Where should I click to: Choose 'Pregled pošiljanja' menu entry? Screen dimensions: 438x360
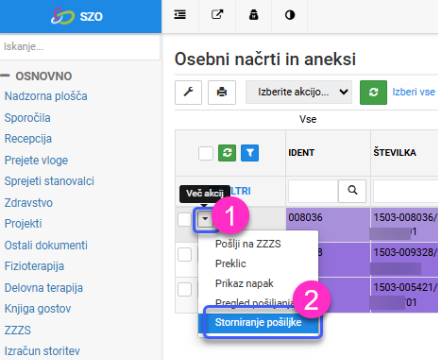254,303
